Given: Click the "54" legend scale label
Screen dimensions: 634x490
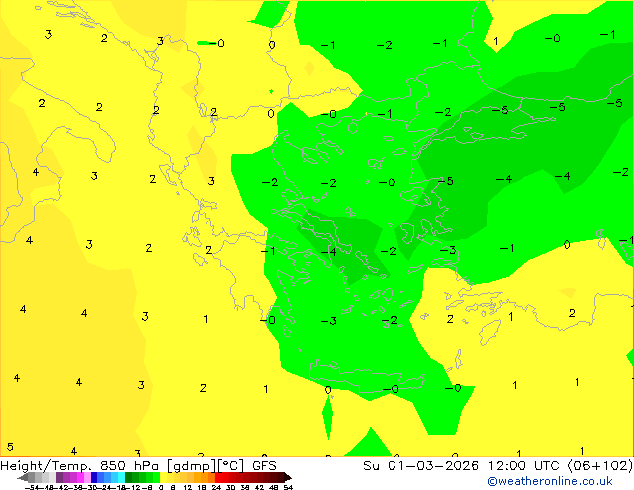Looking at the screenshot, I should click(288, 487).
